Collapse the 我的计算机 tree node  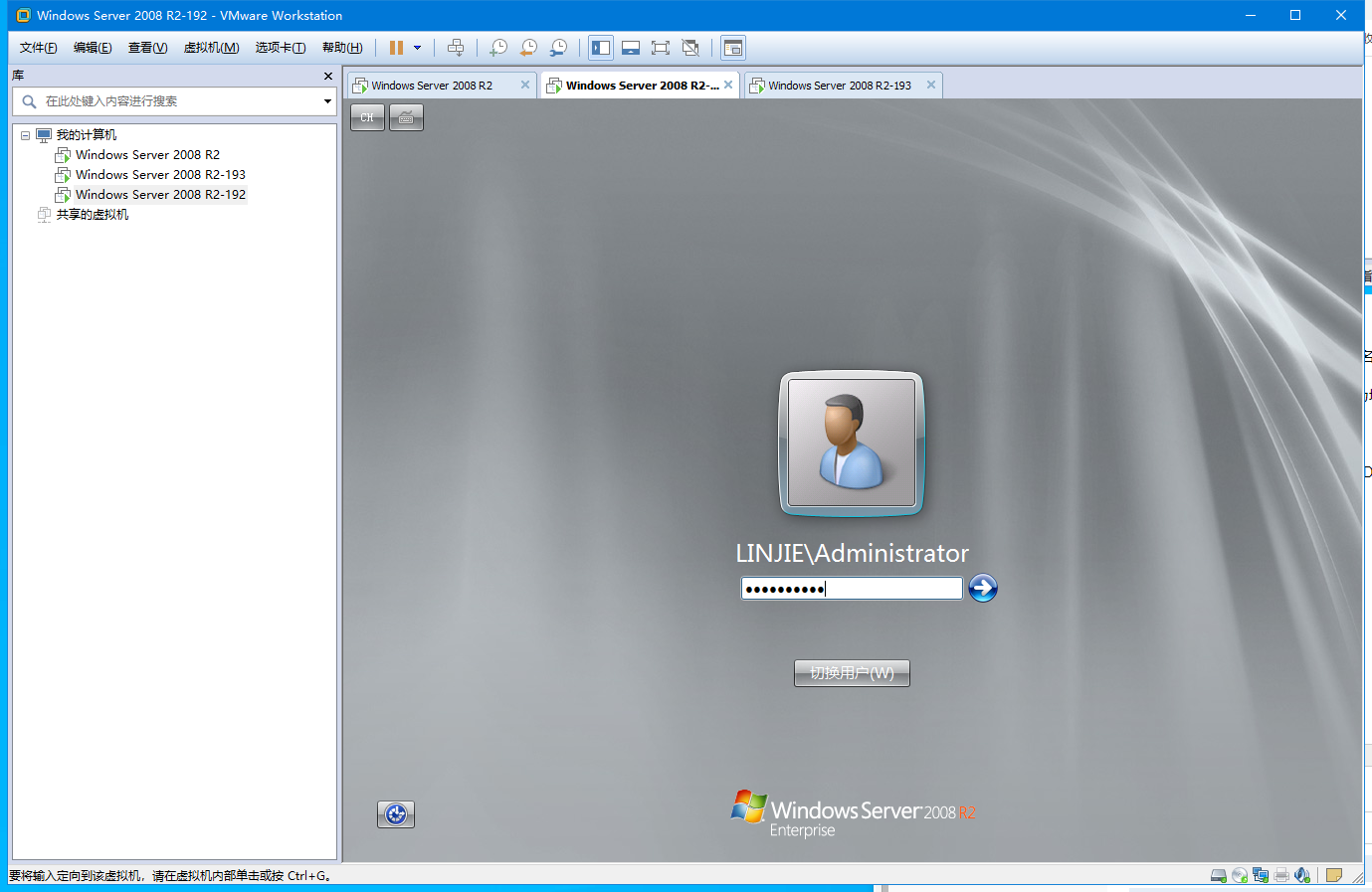point(26,135)
